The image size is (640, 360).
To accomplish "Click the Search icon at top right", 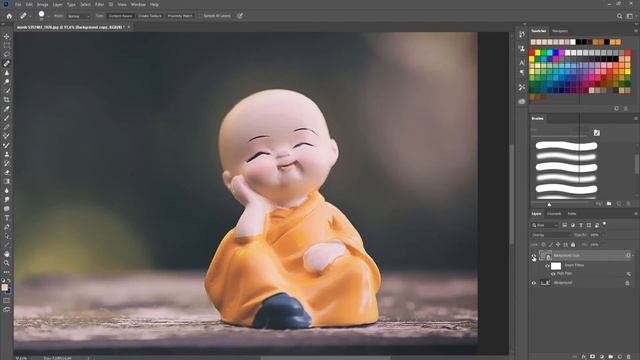I will pos(620,16).
